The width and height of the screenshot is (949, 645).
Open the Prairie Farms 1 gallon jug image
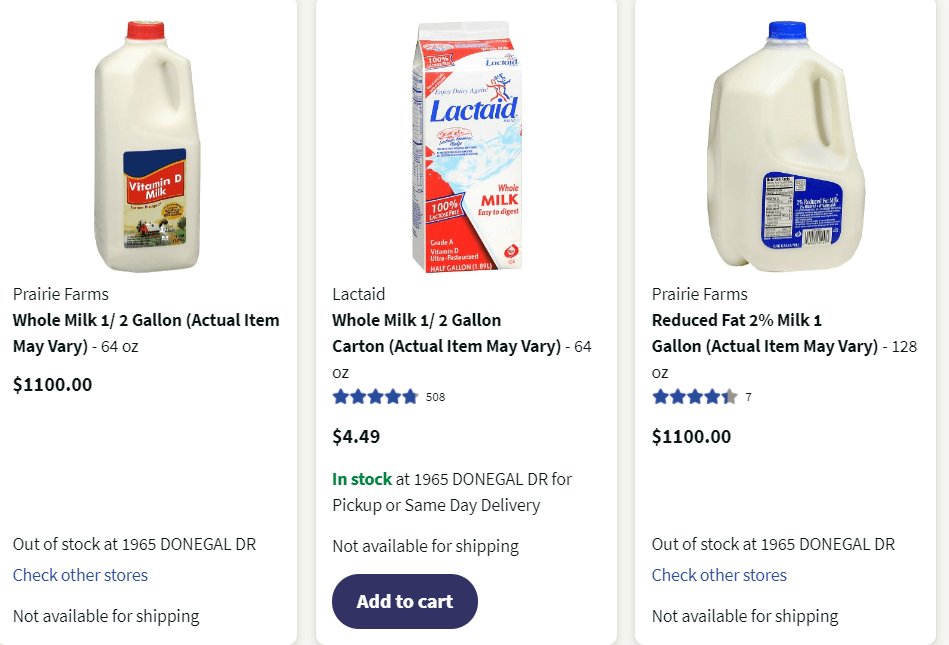[x=785, y=147]
